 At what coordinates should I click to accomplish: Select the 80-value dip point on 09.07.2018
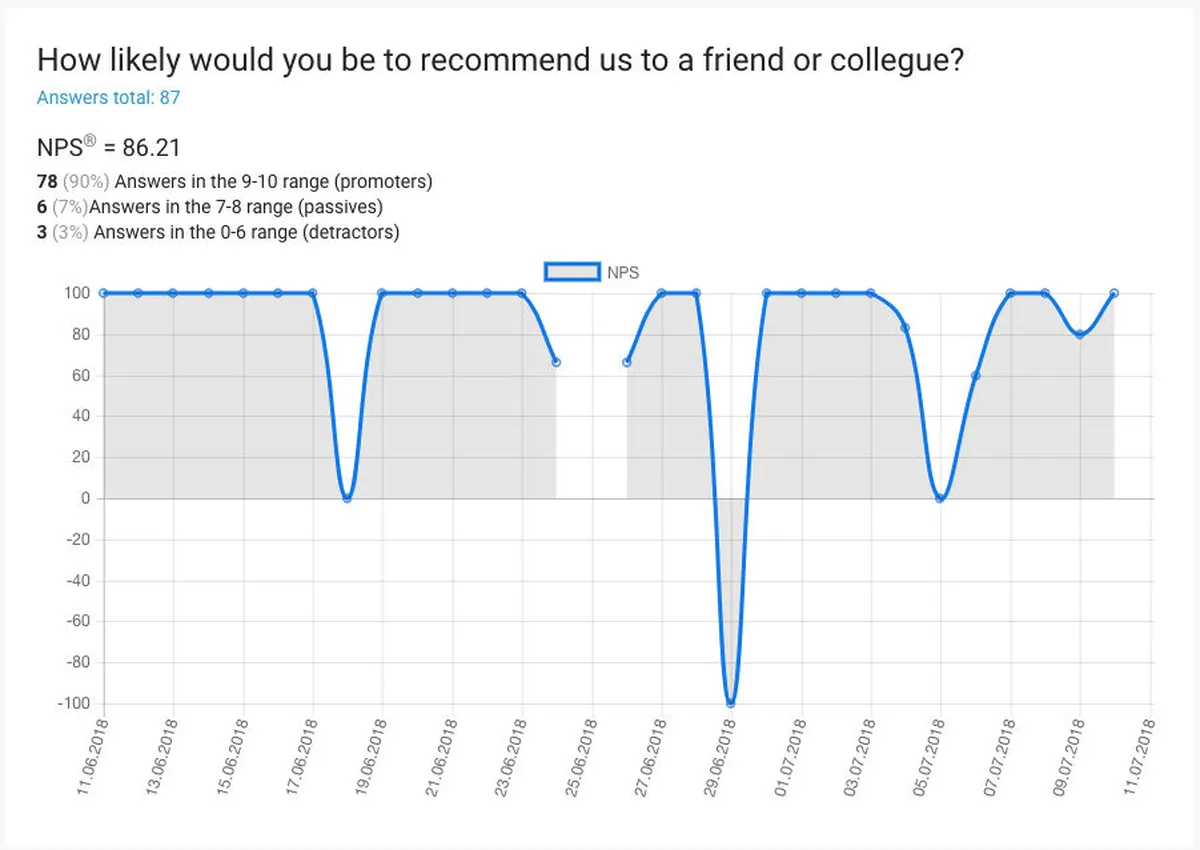(1079, 334)
